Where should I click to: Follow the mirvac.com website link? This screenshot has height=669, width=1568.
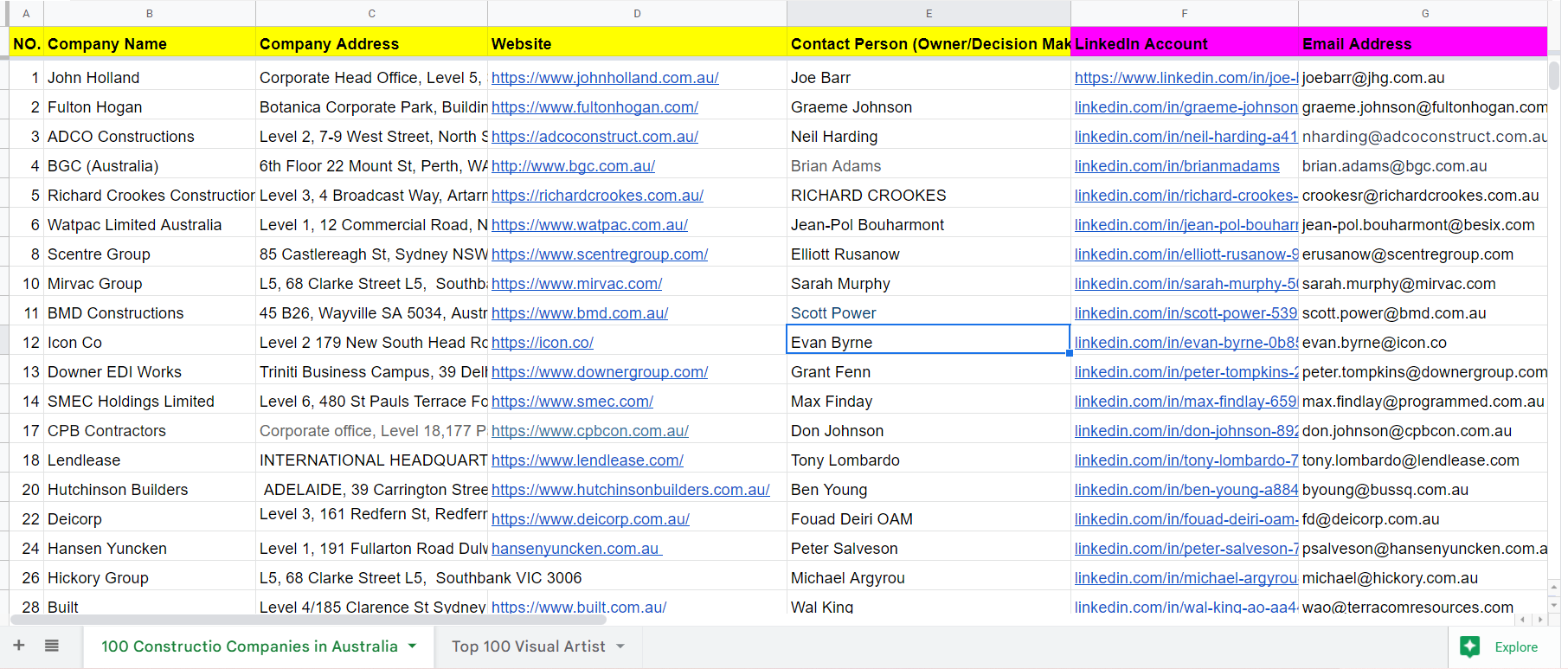(576, 284)
